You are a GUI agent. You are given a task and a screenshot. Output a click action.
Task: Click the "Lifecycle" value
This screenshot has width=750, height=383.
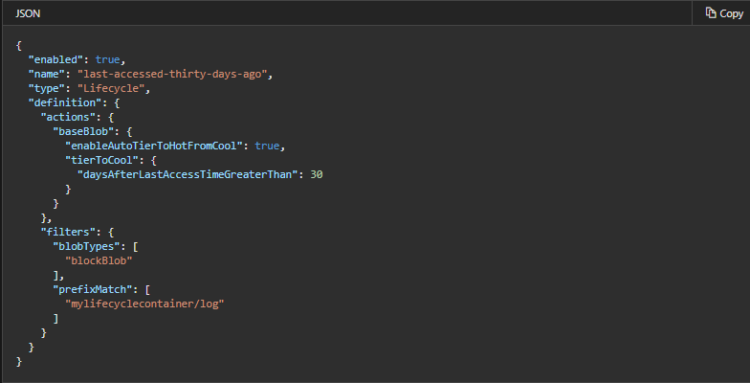(x=111, y=88)
